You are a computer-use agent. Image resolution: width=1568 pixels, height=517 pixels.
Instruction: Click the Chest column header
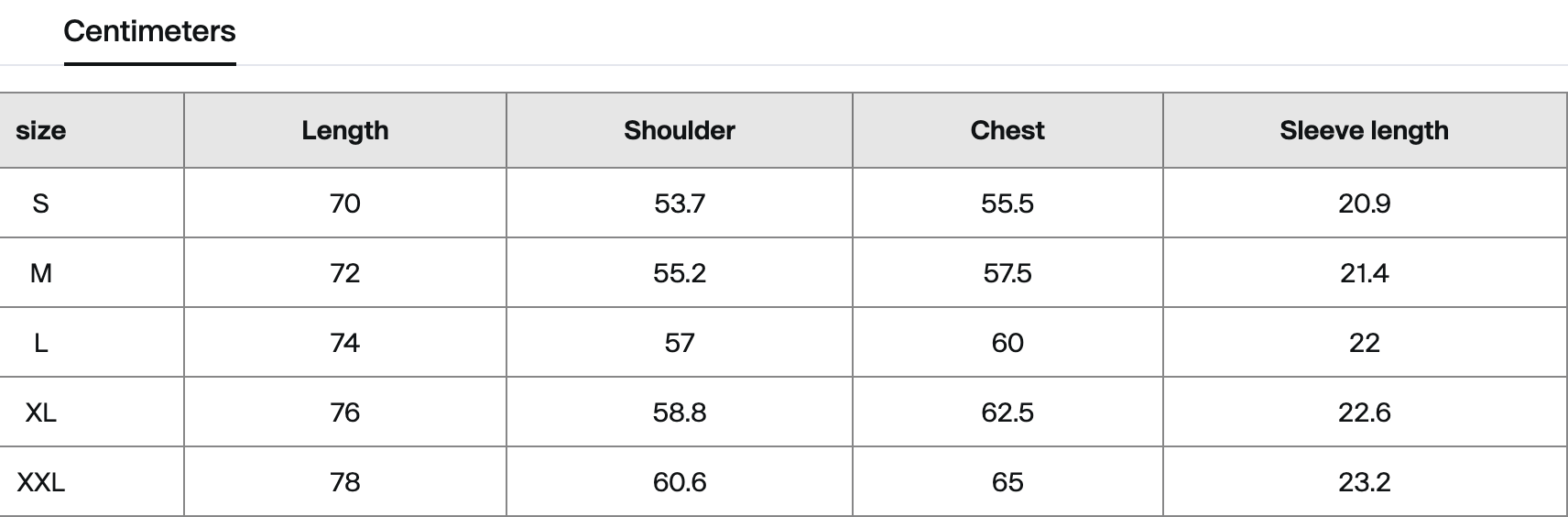(x=1007, y=130)
